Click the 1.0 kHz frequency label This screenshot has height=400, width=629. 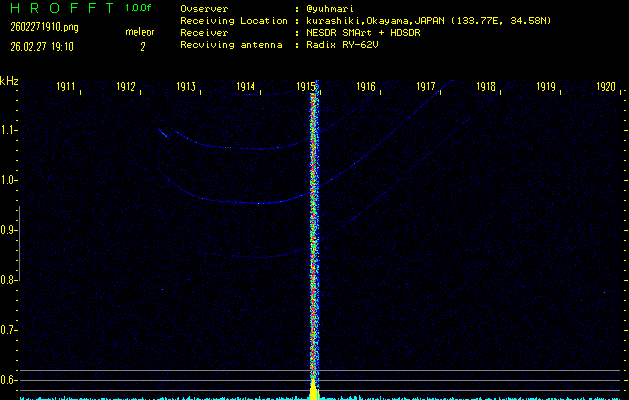[9, 180]
